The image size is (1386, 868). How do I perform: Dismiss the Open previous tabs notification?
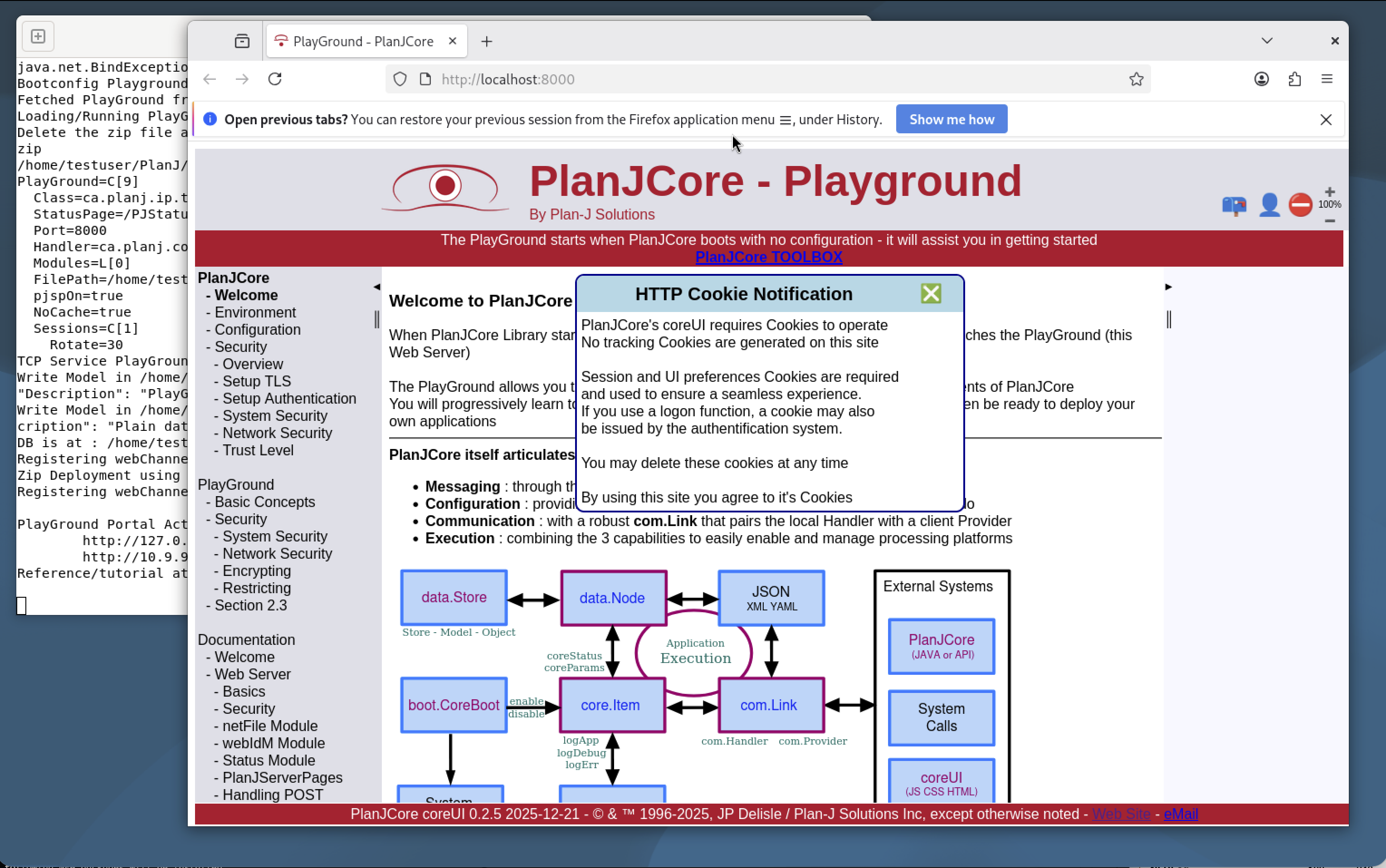point(1326,119)
